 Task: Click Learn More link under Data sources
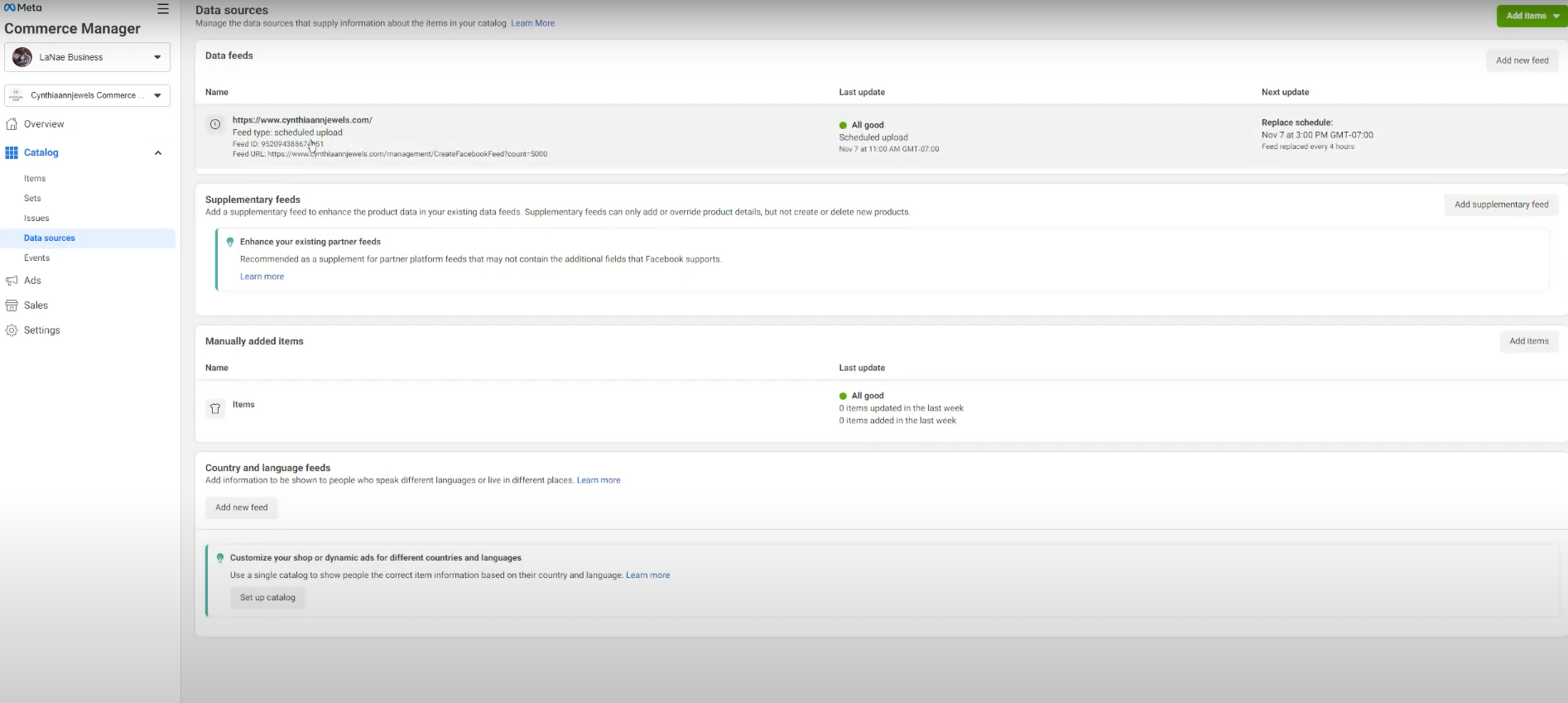pyautogui.click(x=533, y=23)
